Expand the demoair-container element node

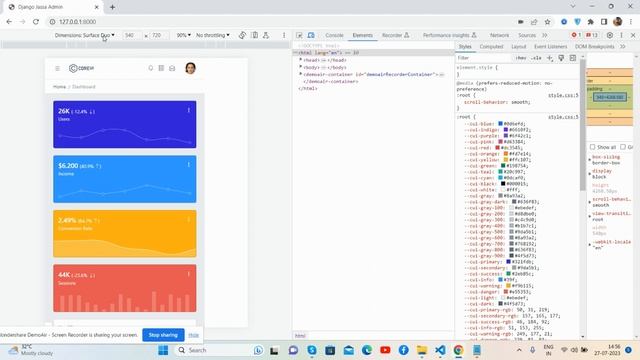click(x=301, y=74)
